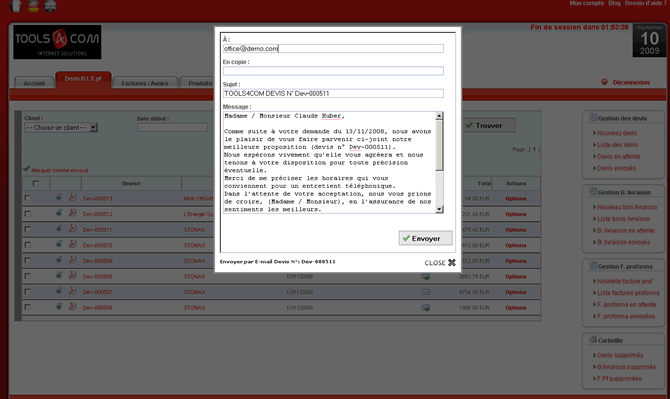Switch language with the French flag icon
Screen dimensions: 670x399
tap(16, 6)
